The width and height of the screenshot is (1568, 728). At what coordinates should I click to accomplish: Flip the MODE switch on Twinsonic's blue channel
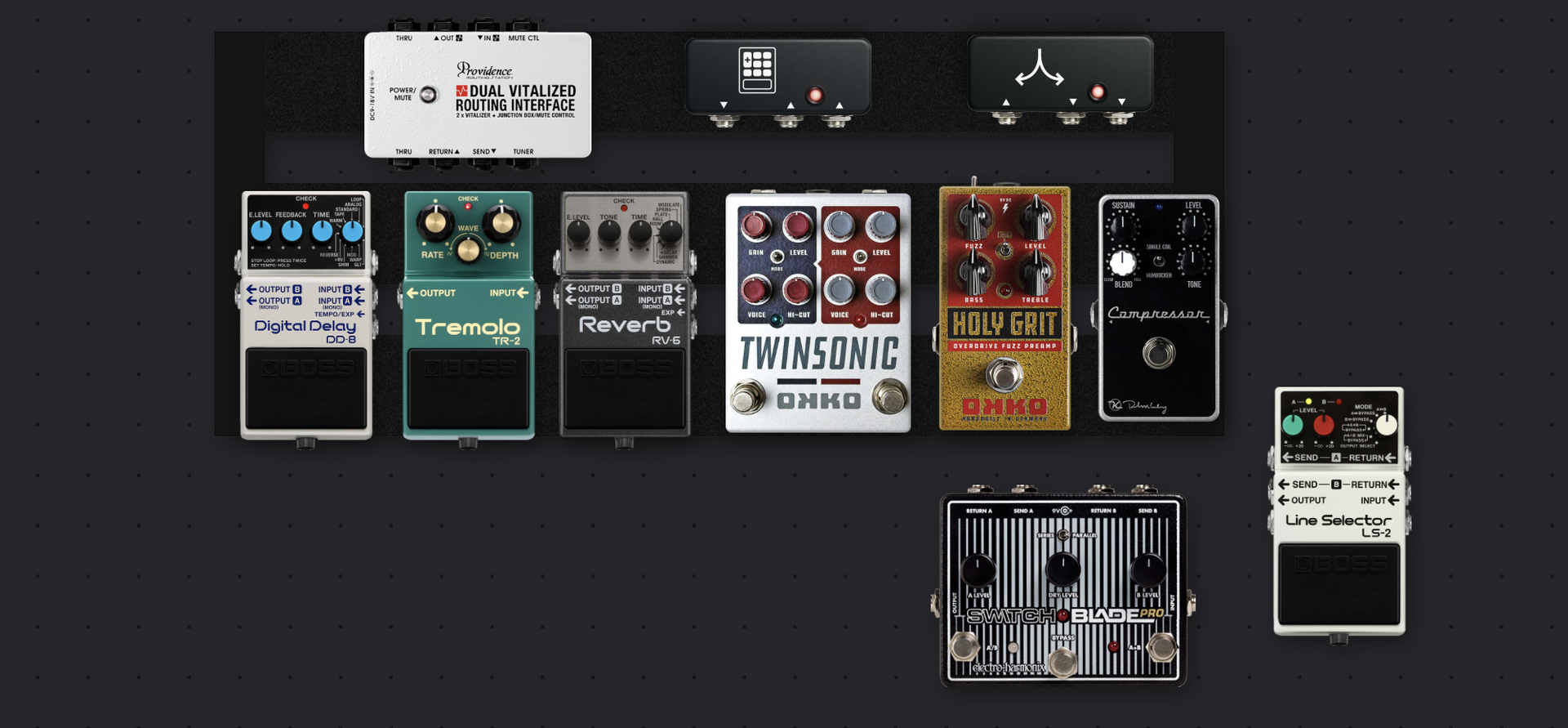[x=777, y=257]
